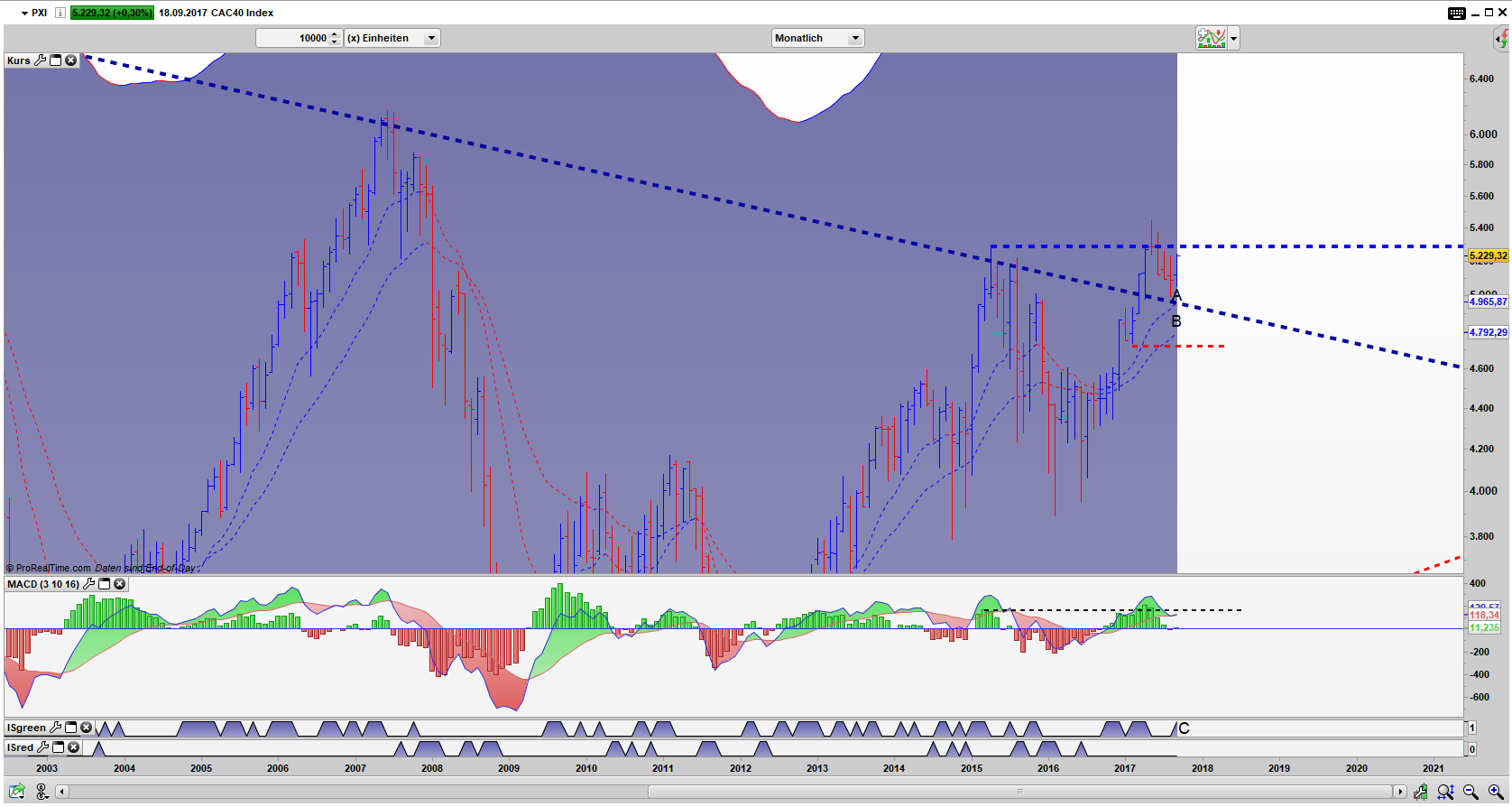Expand the (x) Einheiten dropdown
The image size is (1512, 807).
pos(431,38)
